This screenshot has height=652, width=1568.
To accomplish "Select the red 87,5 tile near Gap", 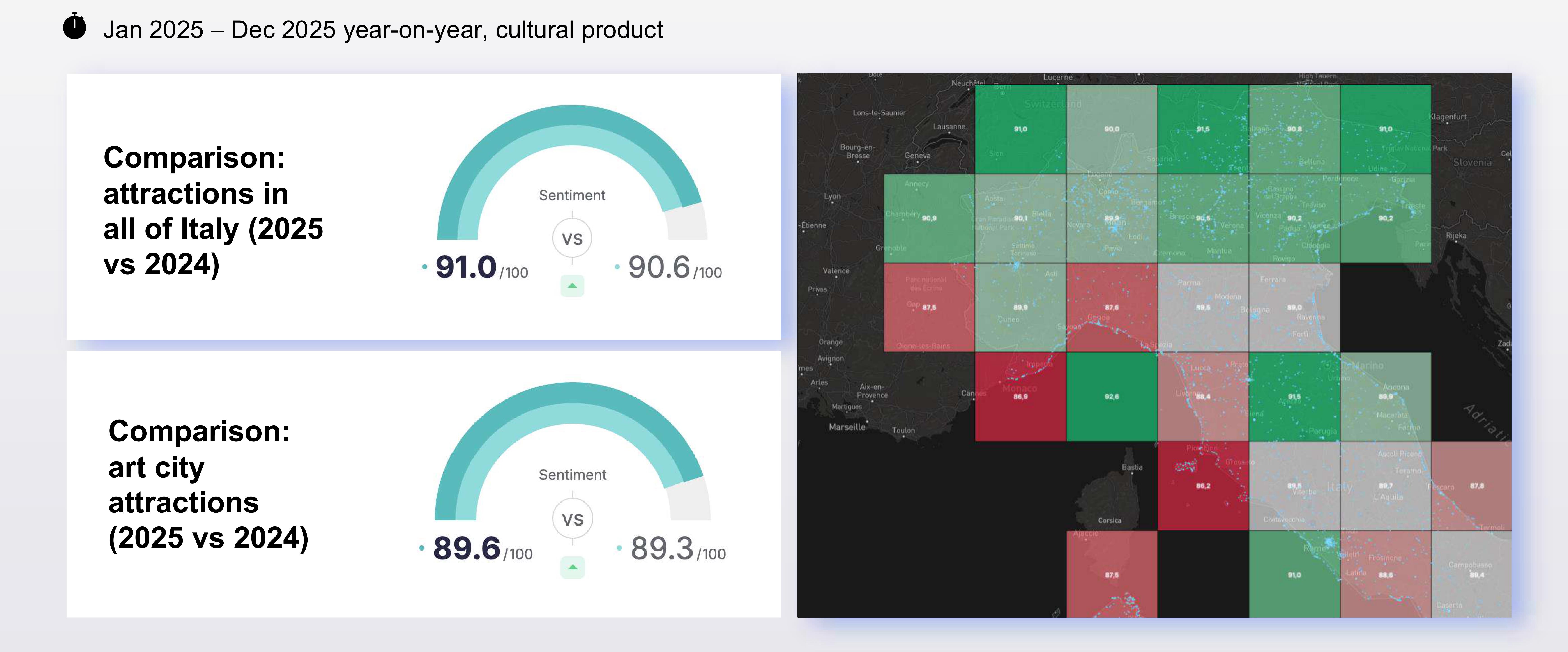I will pyautogui.click(x=930, y=308).
